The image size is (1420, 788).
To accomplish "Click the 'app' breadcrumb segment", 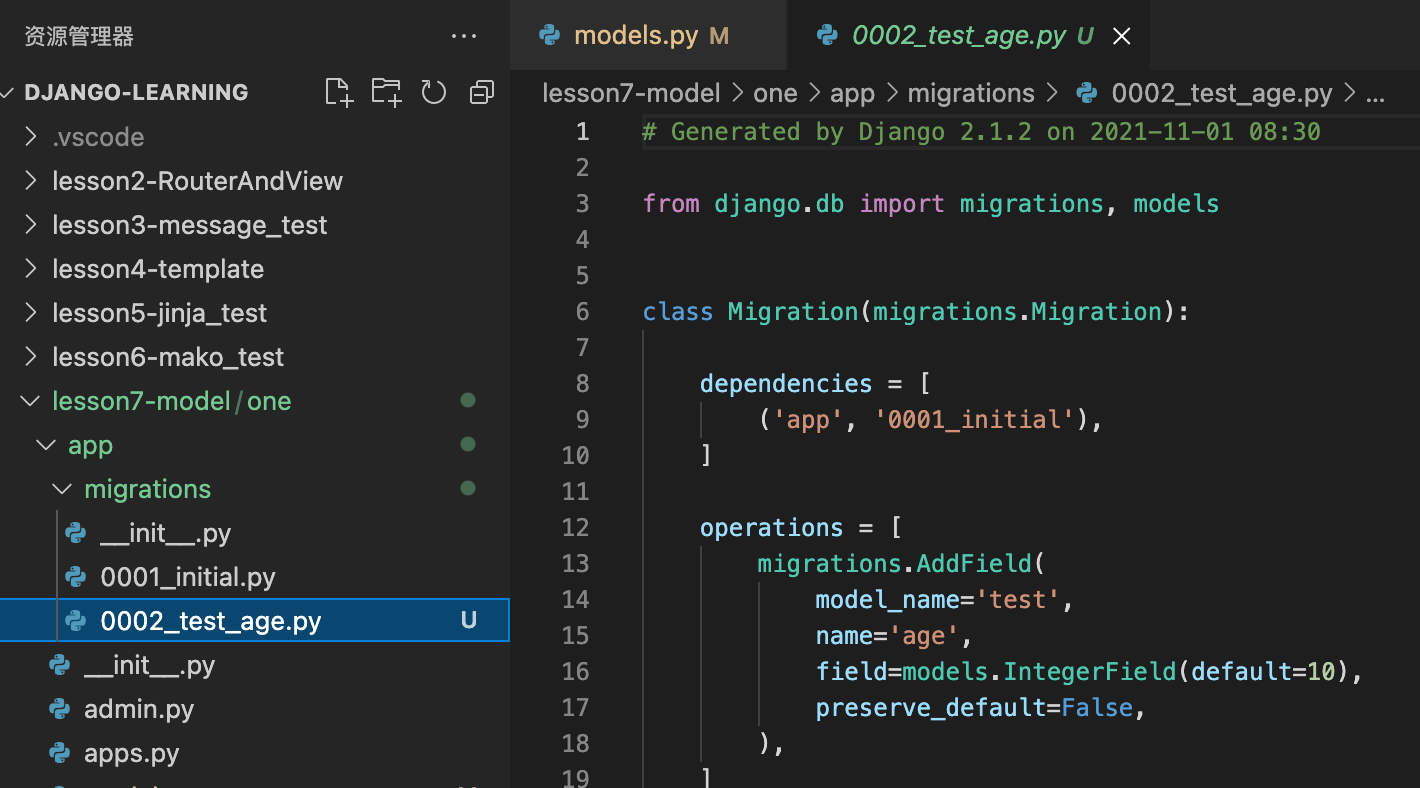I will point(852,94).
